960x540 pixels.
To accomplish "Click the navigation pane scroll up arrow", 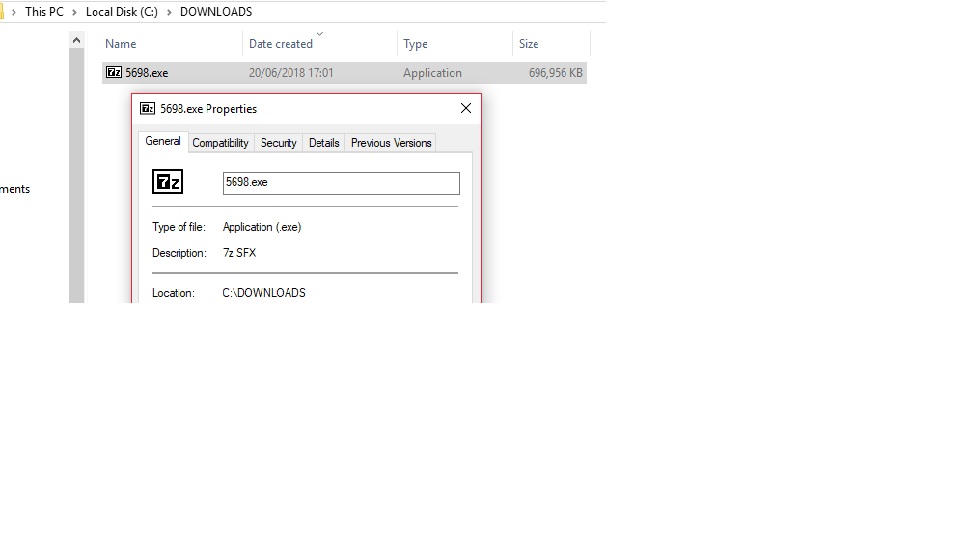I will click(x=77, y=41).
